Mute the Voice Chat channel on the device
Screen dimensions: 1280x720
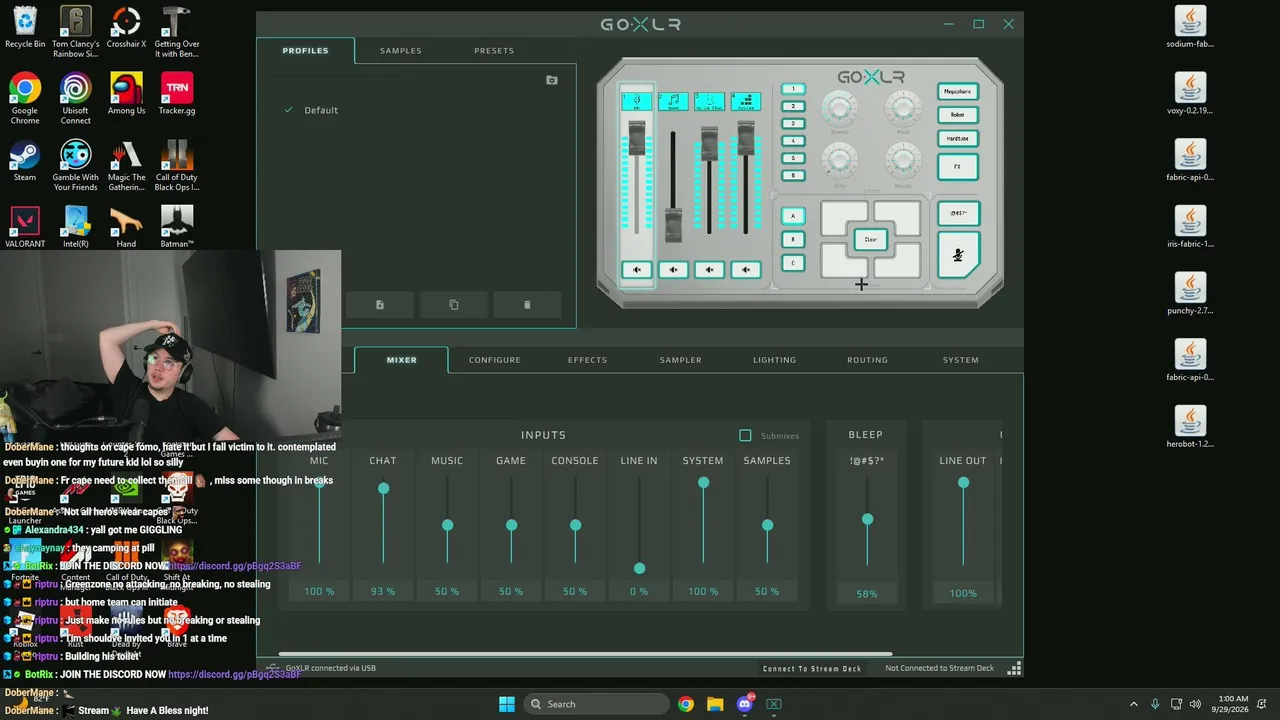(709, 269)
